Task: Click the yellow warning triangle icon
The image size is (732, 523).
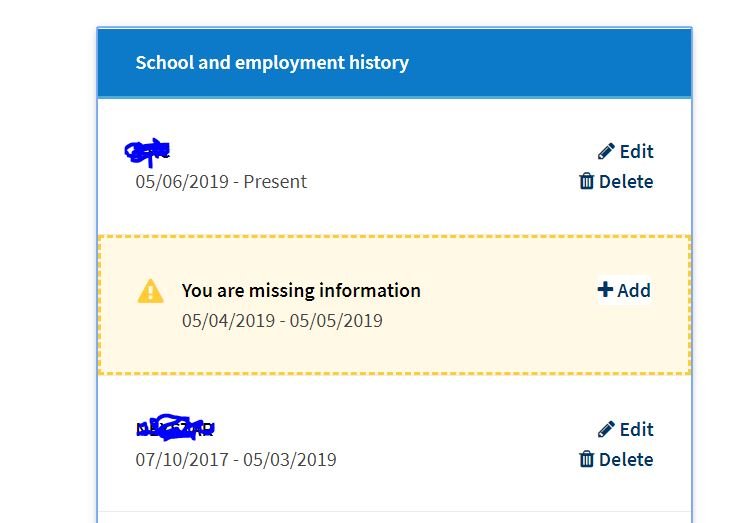Action: (x=150, y=291)
